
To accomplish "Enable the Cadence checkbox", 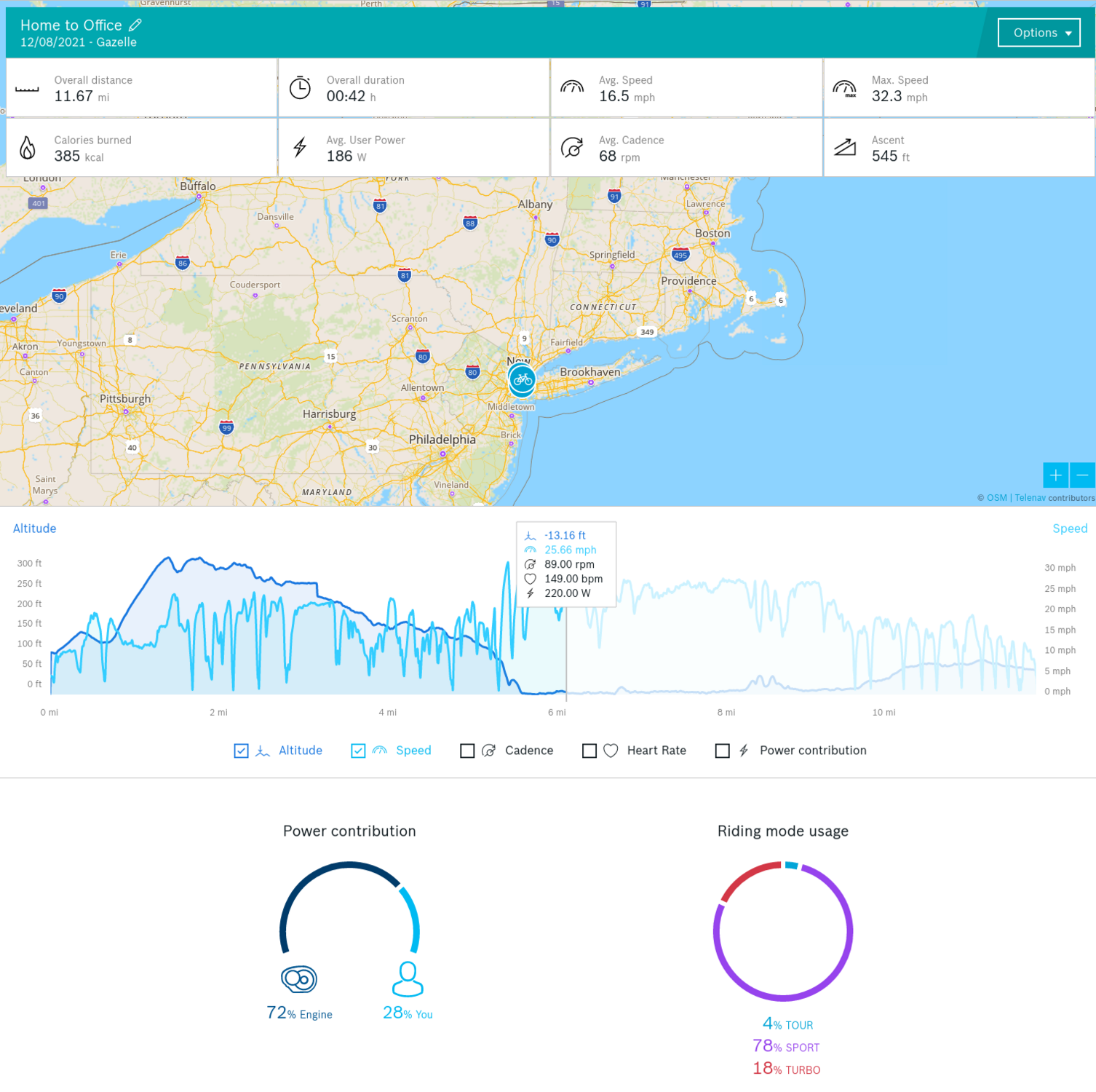I will pyautogui.click(x=468, y=751).
